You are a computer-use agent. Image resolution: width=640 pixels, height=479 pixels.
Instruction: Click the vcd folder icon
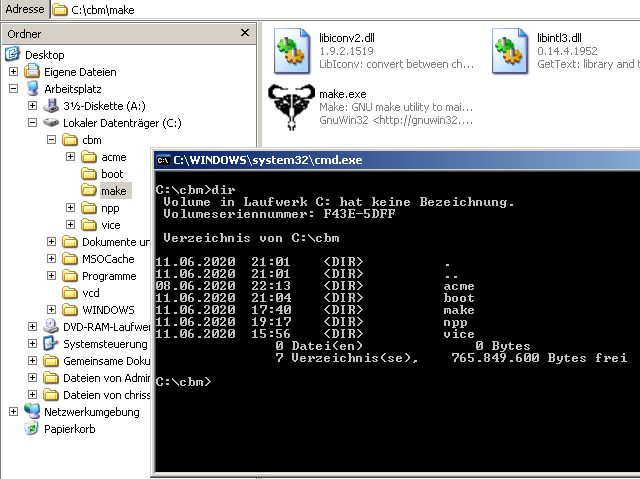pyautogui.click(x=70, y=293)
